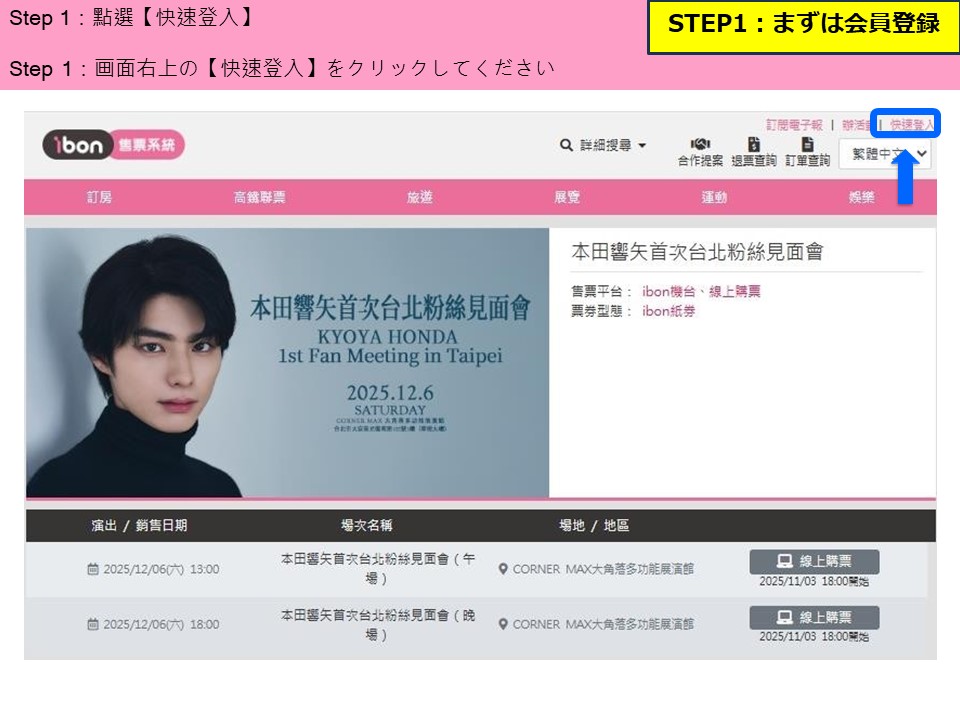Click the ibon 售票系統 logo

[113, 145]
